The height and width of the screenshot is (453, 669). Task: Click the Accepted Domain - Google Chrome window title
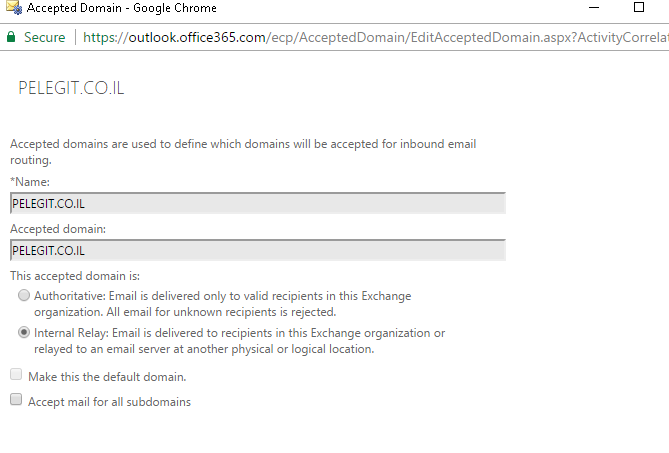point(122,8)
